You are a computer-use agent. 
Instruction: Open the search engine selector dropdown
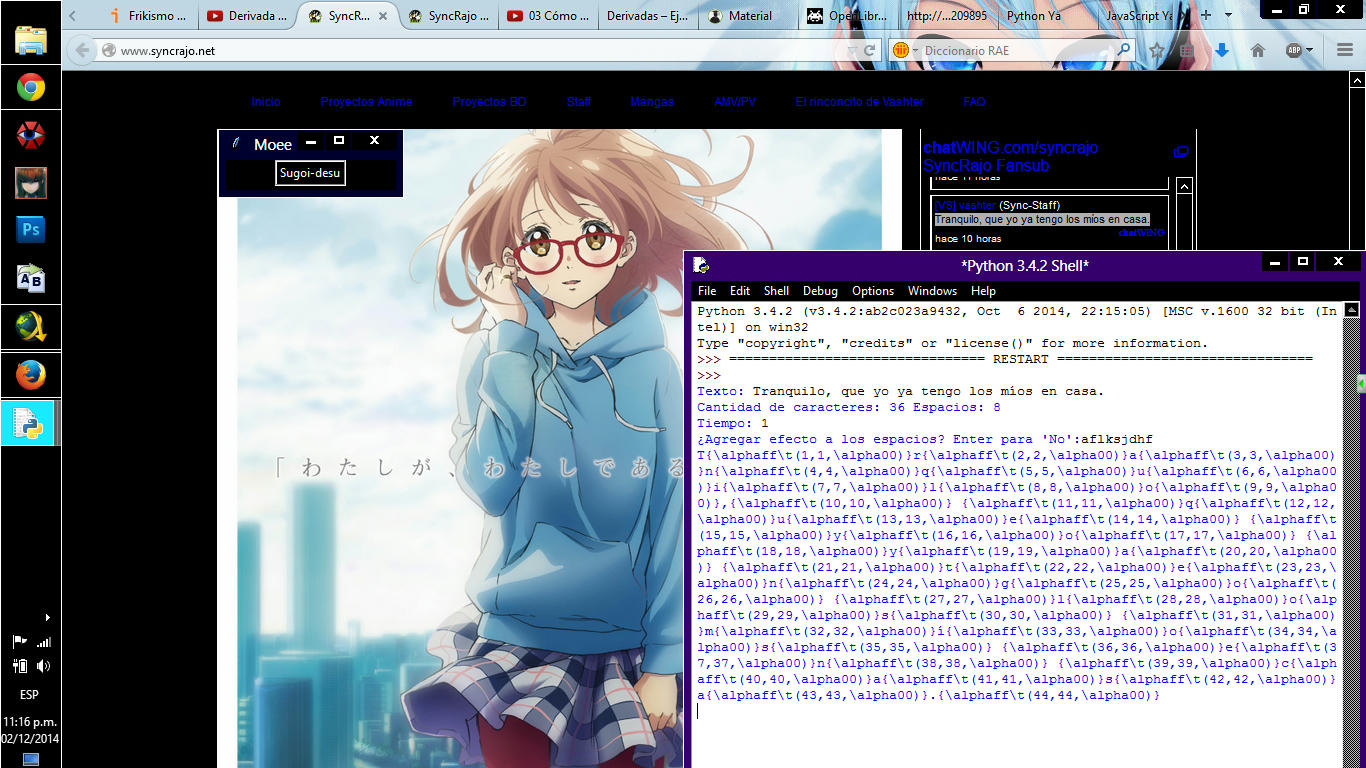(905, 50)
